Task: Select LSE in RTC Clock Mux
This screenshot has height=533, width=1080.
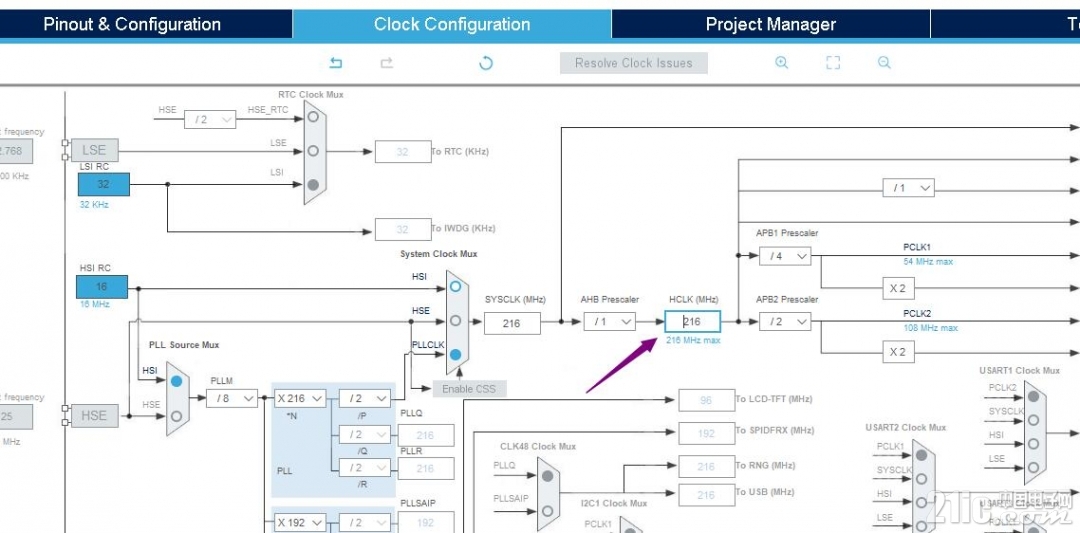Action: point(313,151)
